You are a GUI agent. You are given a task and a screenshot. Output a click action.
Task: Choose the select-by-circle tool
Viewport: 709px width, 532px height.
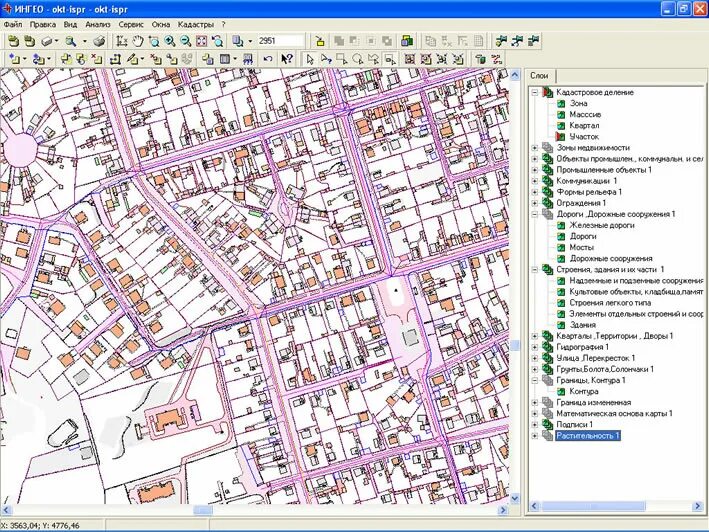click(358, 59)
